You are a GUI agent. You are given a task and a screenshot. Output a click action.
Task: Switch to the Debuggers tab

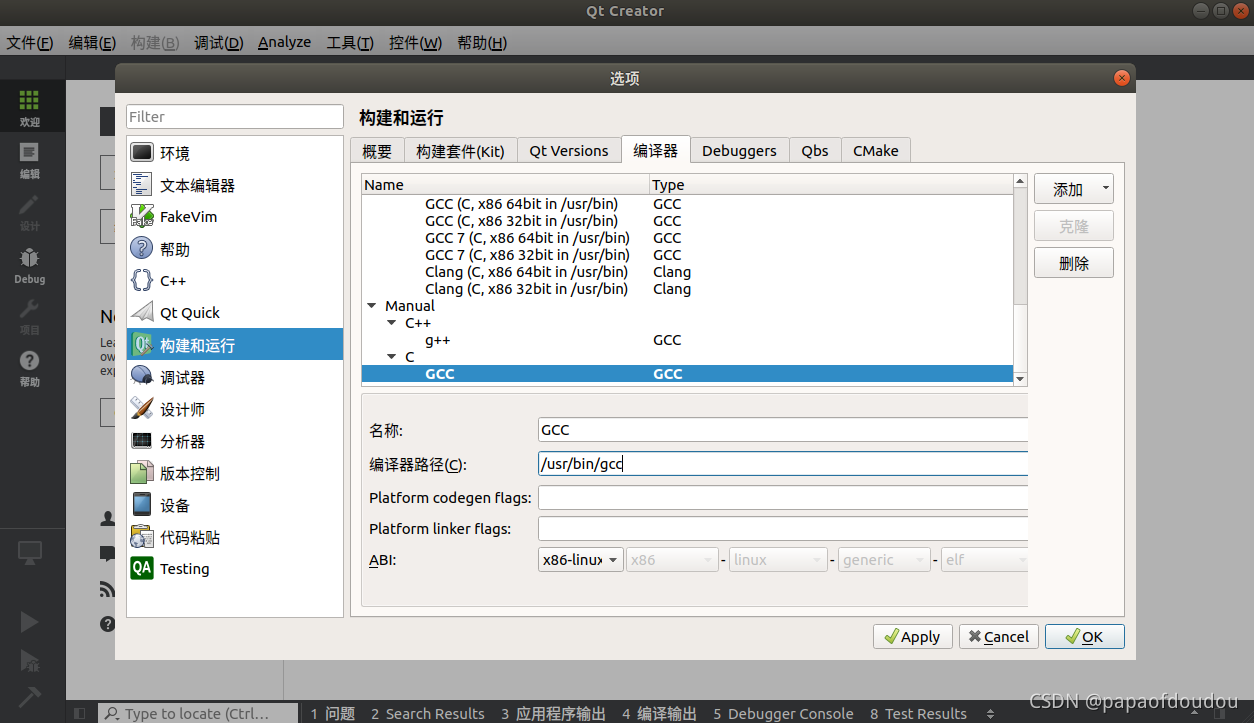(739, 151)
